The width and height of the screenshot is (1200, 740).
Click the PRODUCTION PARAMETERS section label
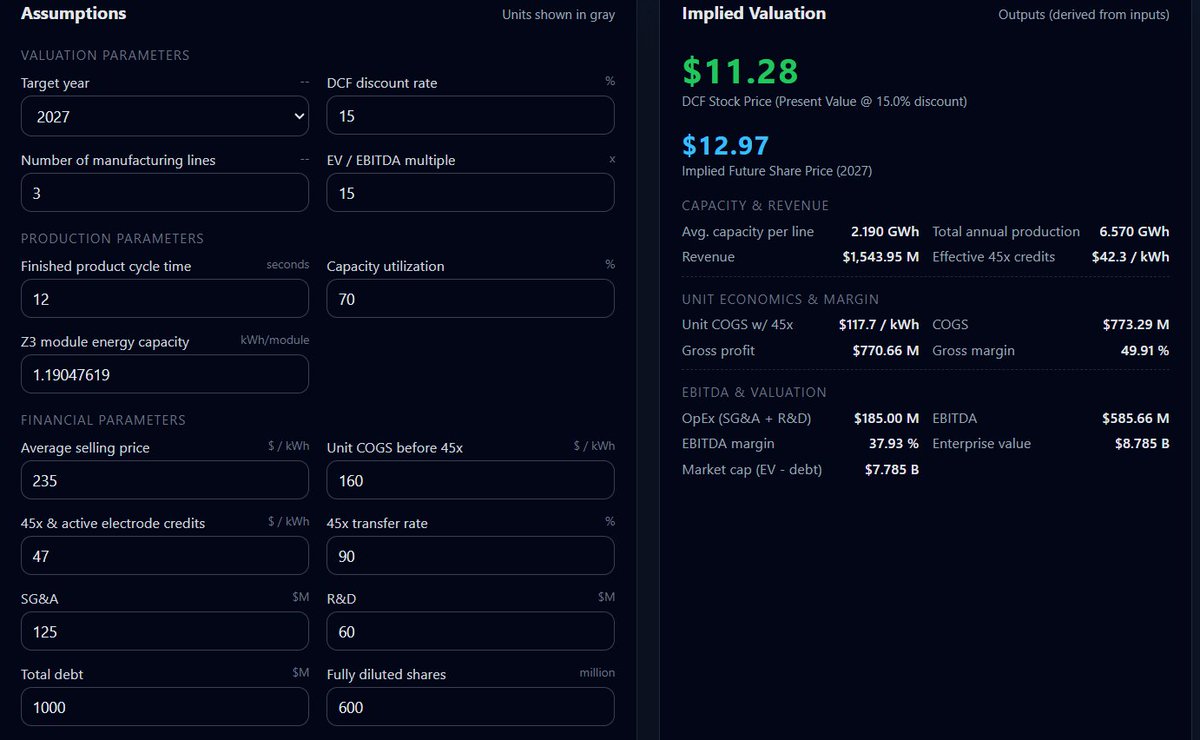[x=112, y=238]
